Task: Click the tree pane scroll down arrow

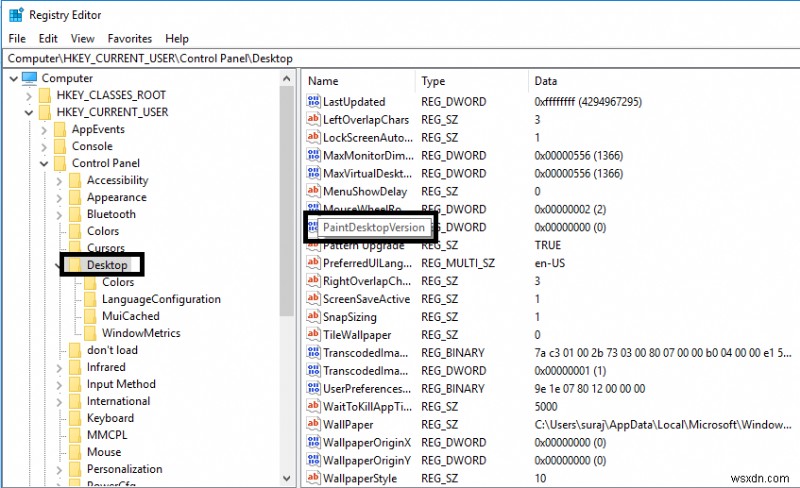Action: click(x=287, y=478)
